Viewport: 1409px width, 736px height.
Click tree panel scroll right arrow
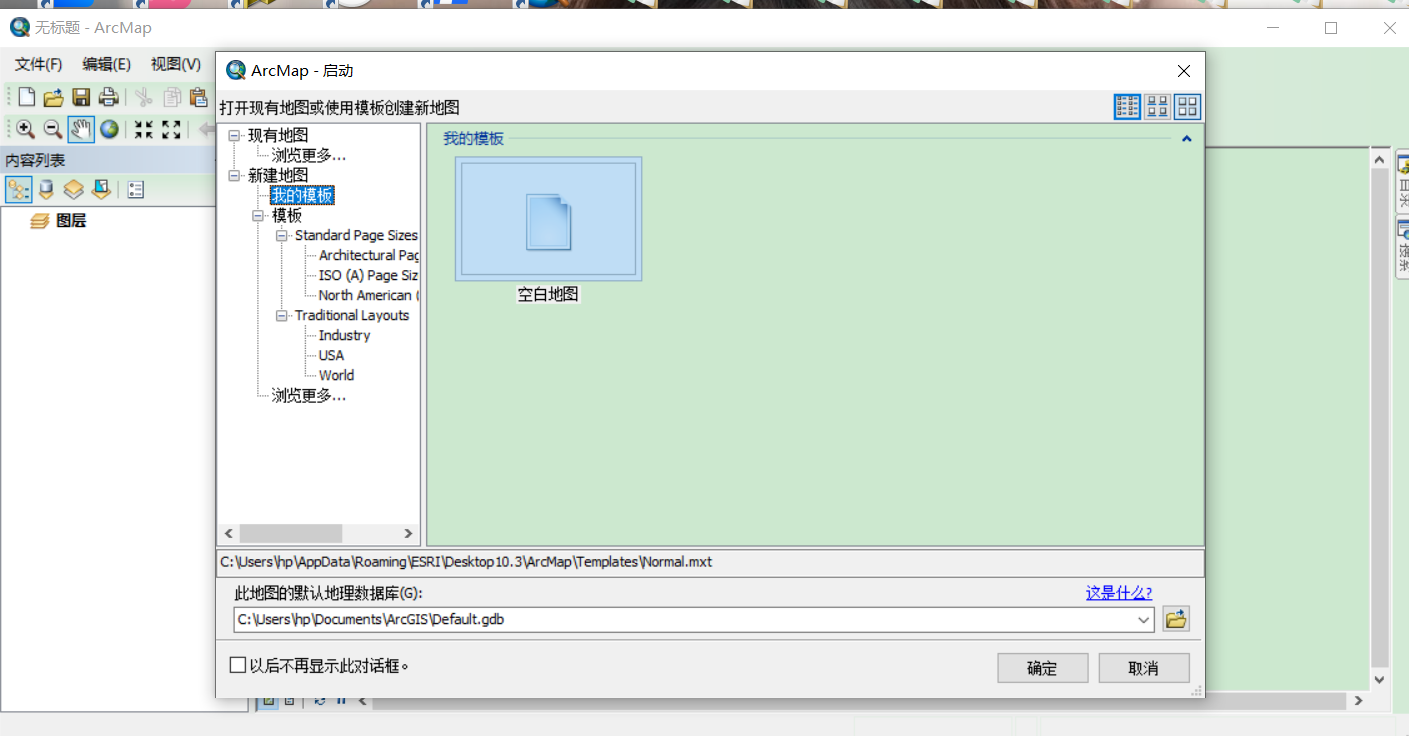(x=408, y=534)
